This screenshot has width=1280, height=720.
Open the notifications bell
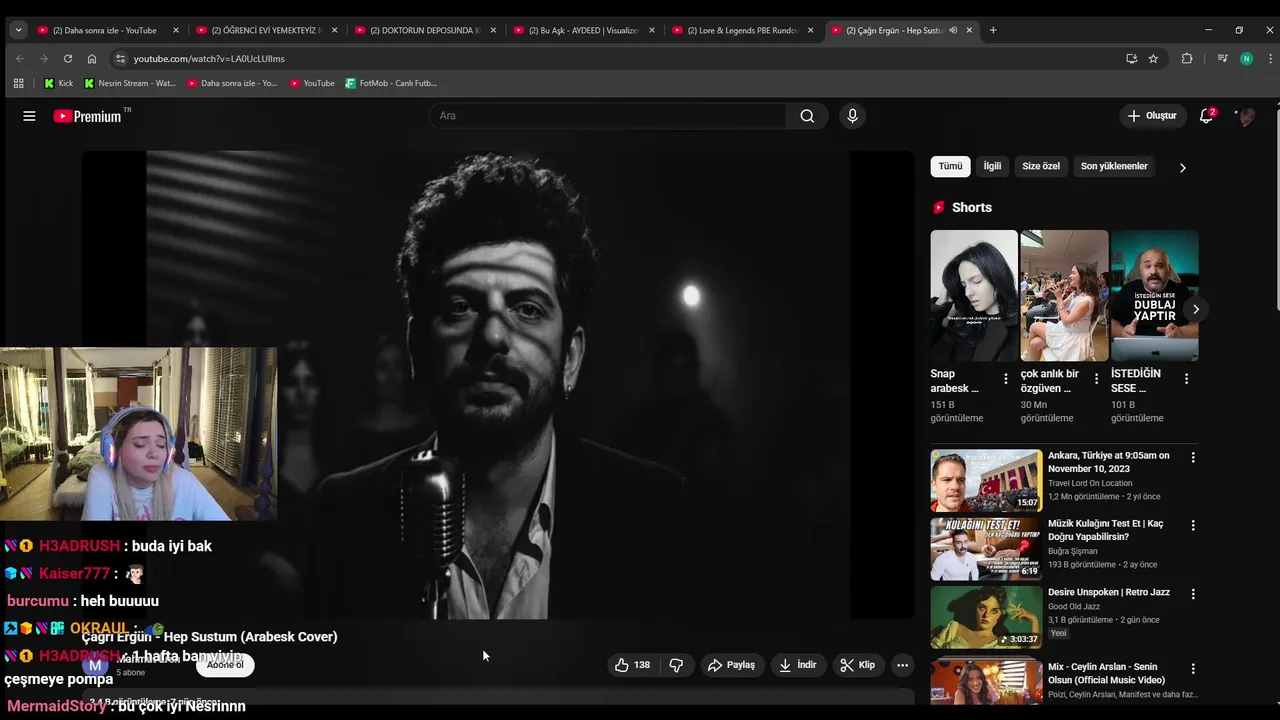[1207, 116]
